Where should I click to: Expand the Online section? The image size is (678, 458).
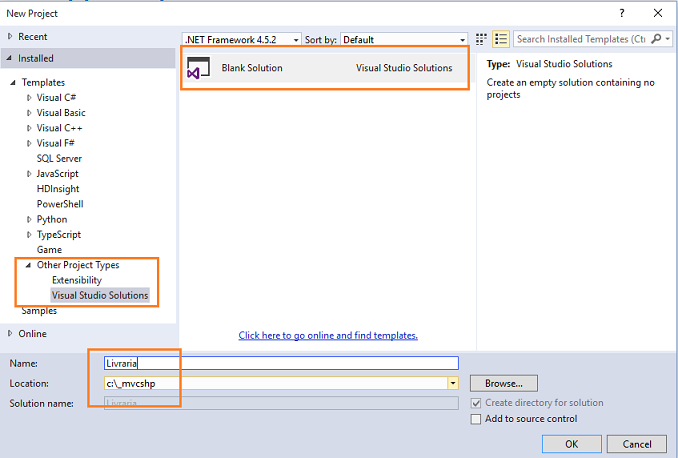pyautogui.click(x=10, y=333)
